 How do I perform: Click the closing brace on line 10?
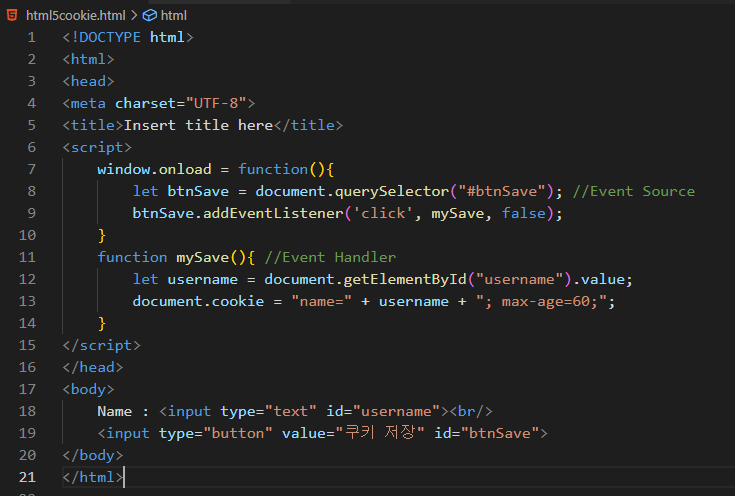coord(102,235)
